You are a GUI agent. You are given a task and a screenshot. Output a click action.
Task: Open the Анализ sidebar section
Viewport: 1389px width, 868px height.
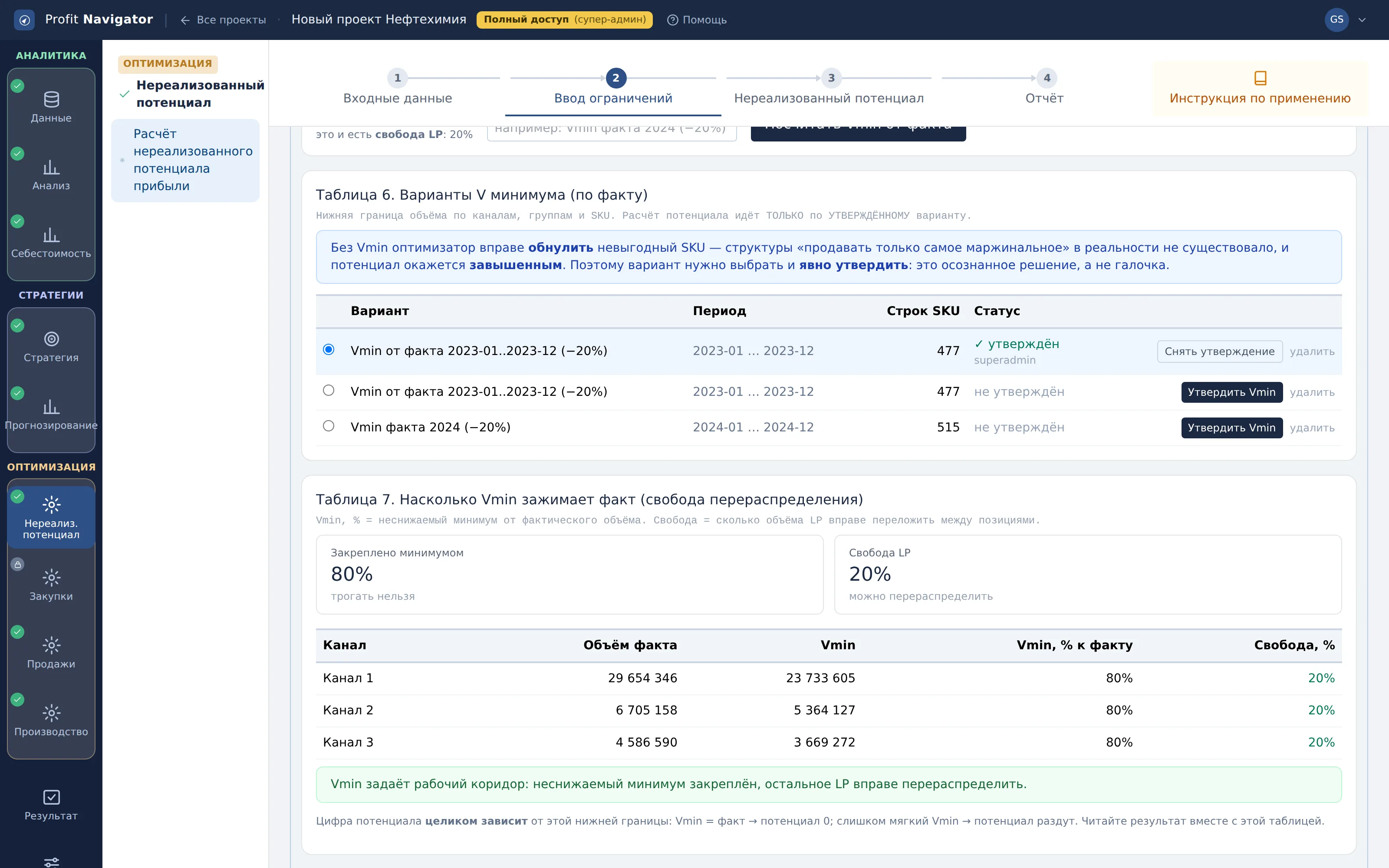[51, 175]
